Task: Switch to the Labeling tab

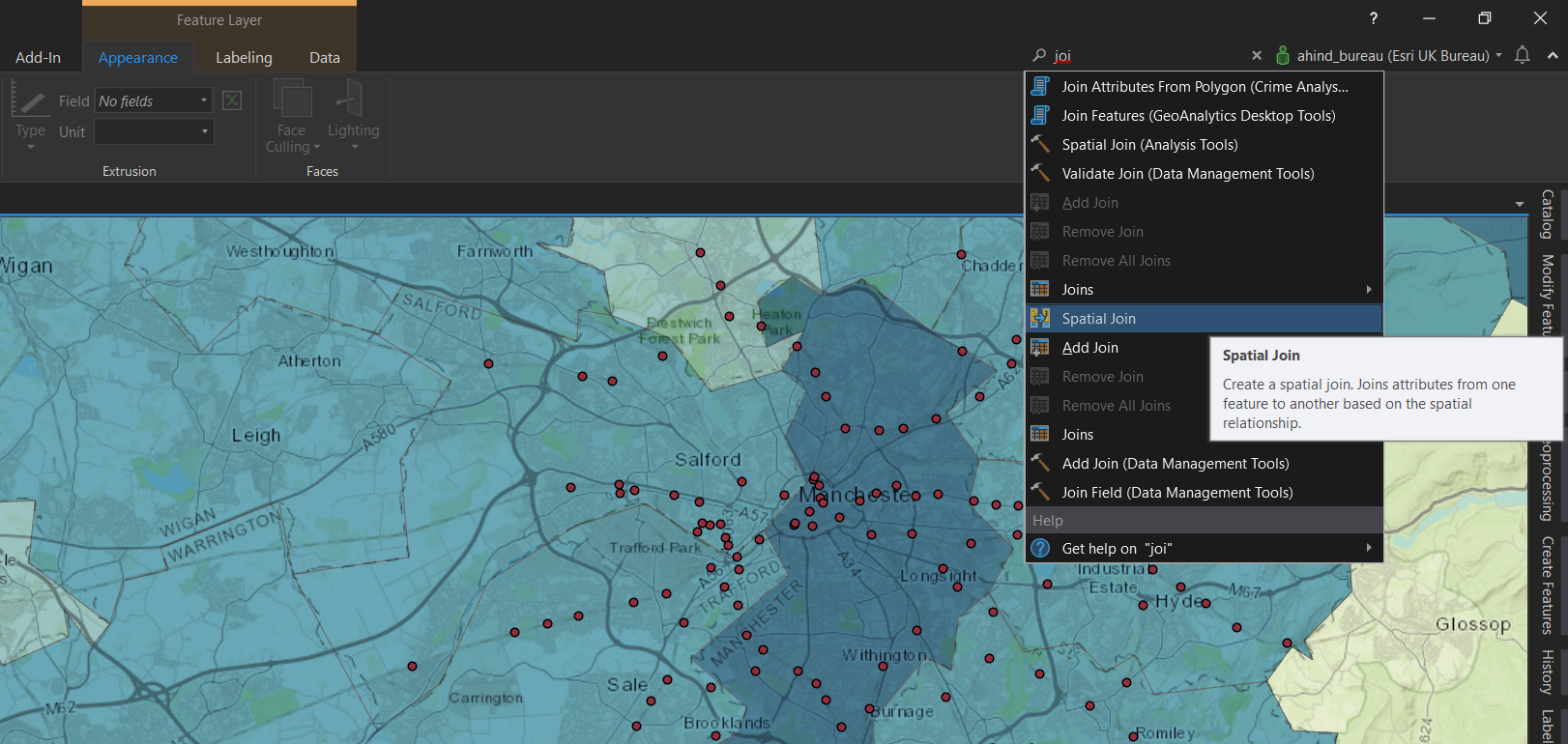Action: click(x=244, y=58)
